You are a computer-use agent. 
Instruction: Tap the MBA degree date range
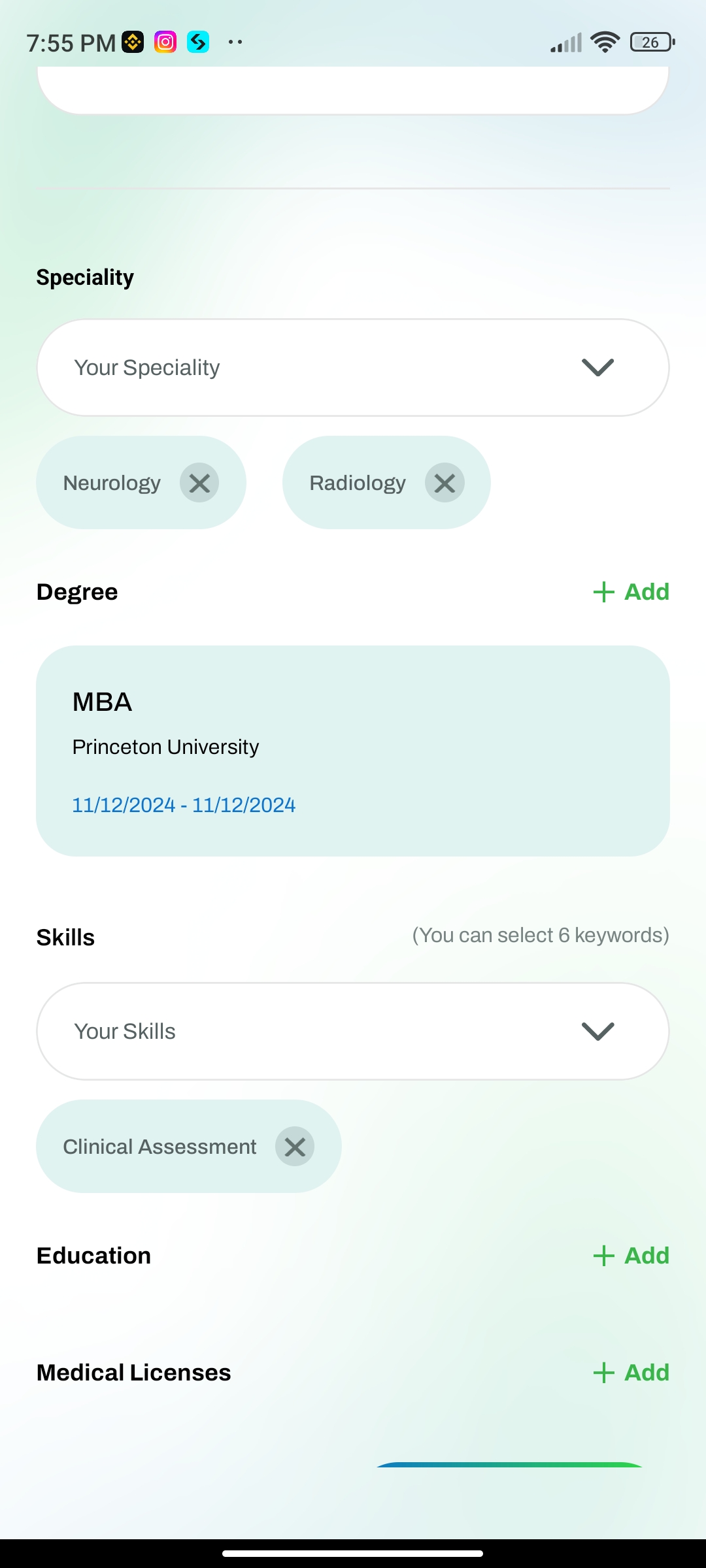(184, 805)
